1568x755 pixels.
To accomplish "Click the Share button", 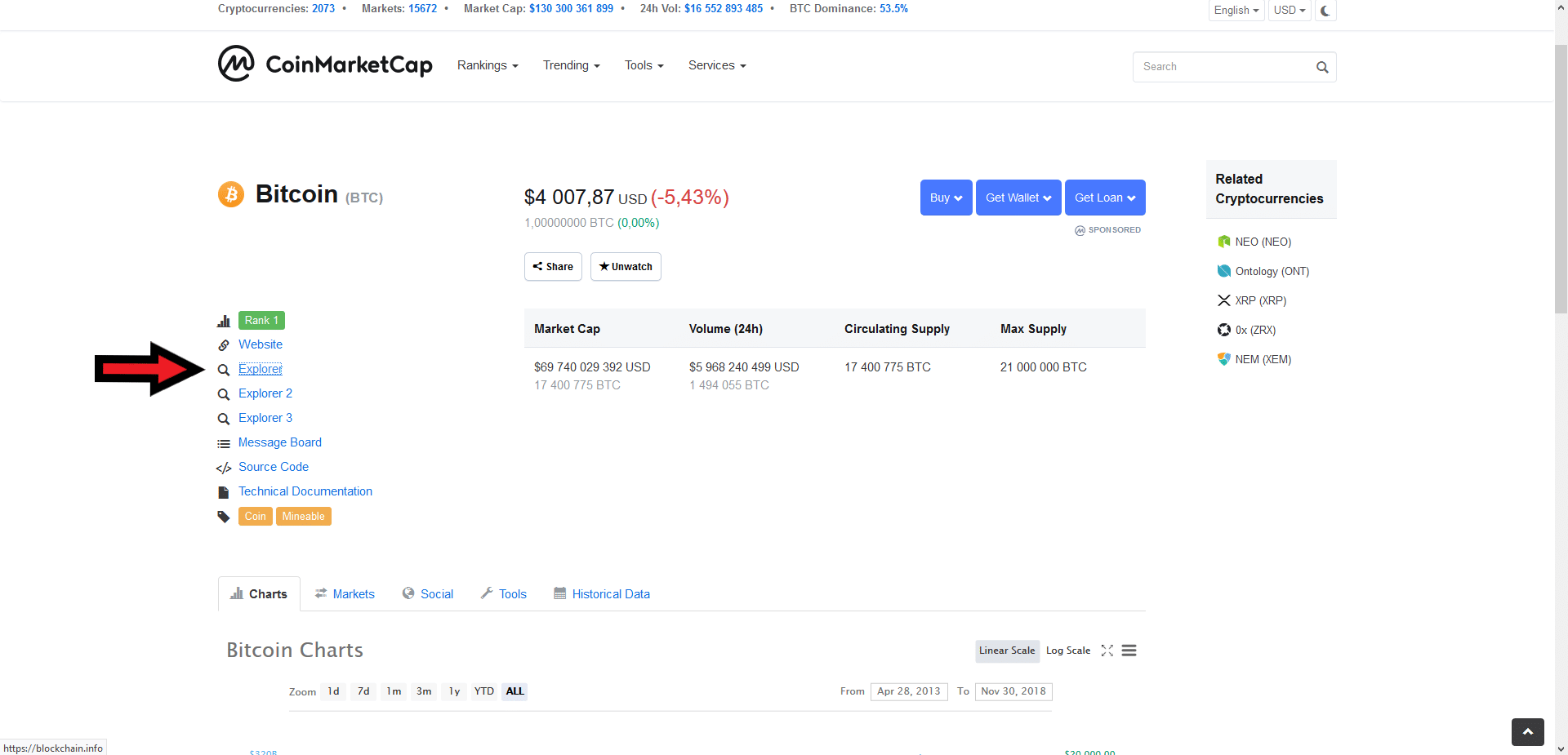I will tap(553, 267).
